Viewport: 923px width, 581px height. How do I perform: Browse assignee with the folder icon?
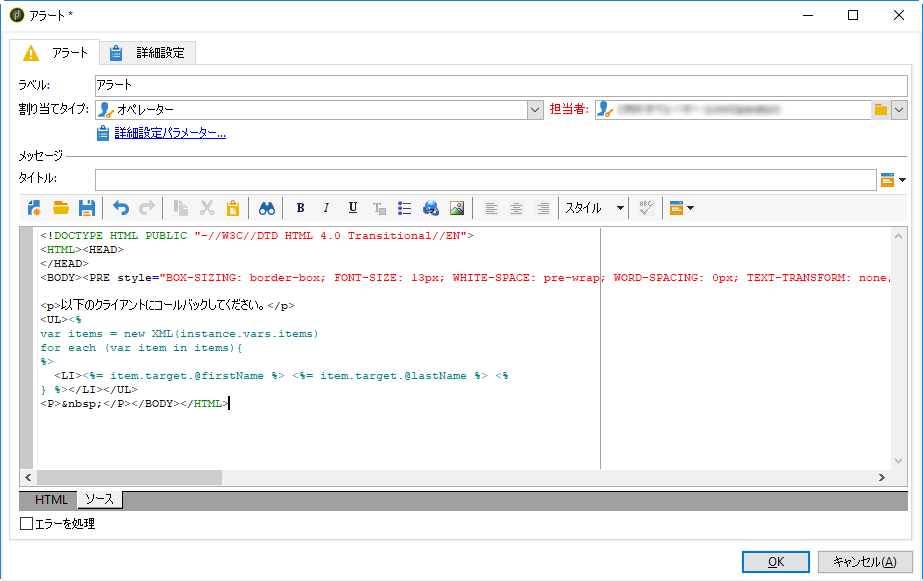881,109
